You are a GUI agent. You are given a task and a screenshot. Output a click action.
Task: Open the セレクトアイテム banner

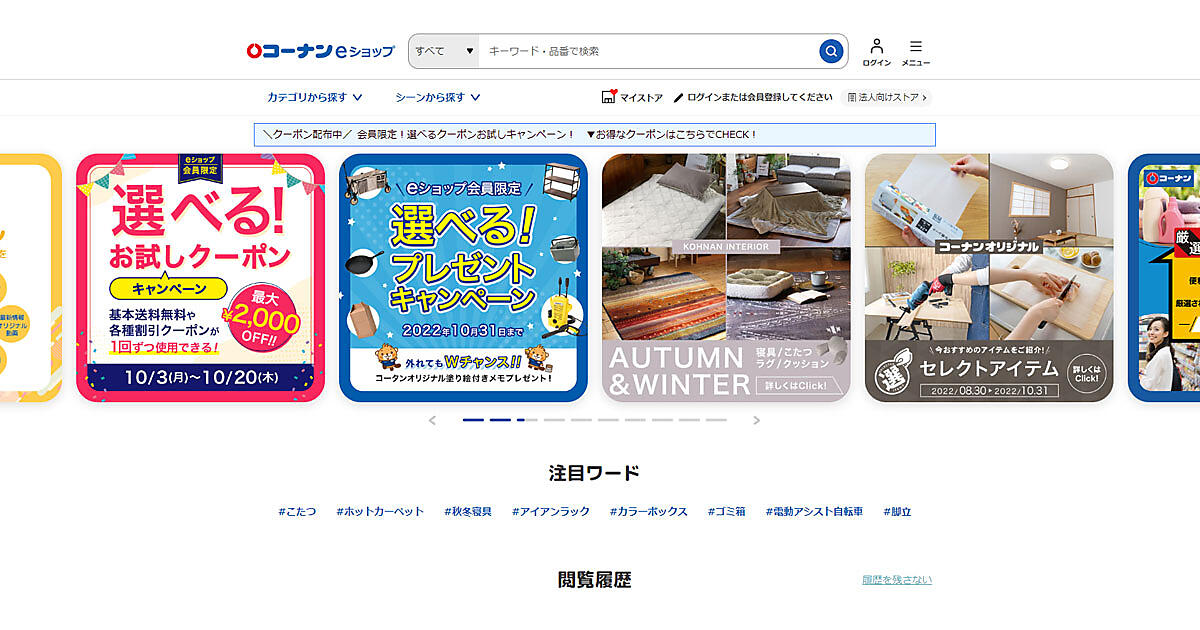click(989, 278)
